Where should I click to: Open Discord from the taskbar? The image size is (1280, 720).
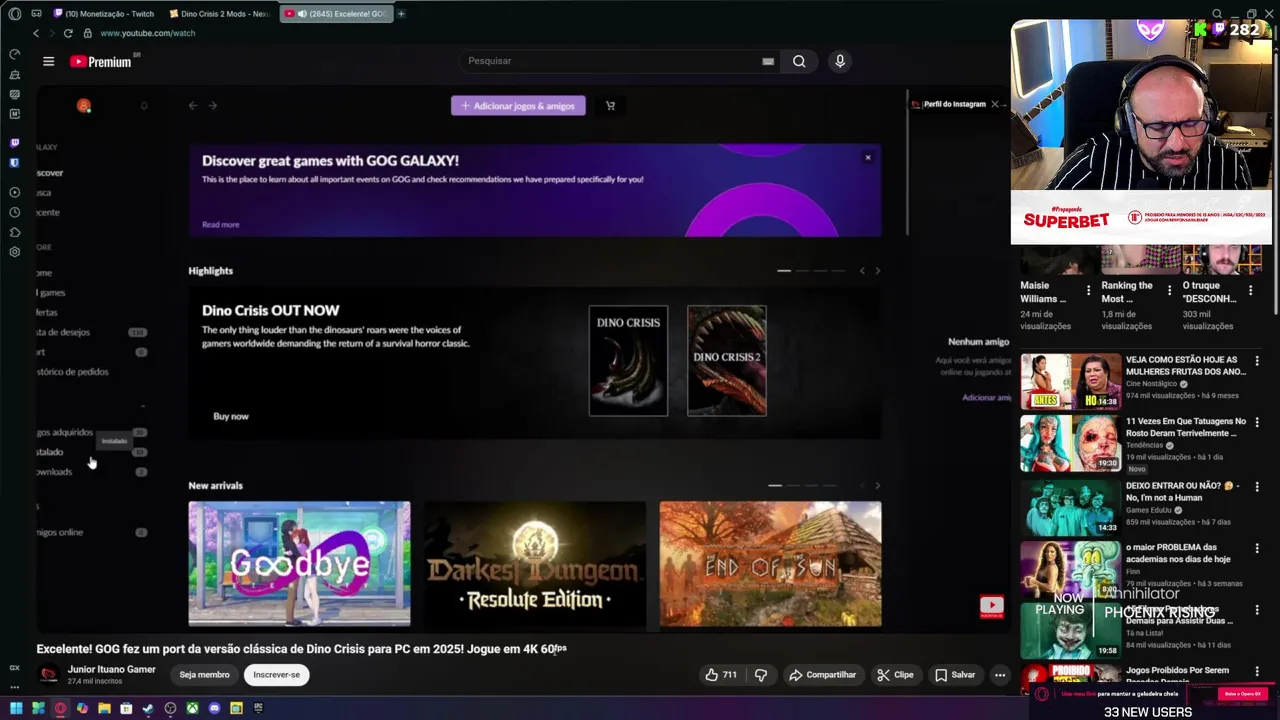point(214,708)
